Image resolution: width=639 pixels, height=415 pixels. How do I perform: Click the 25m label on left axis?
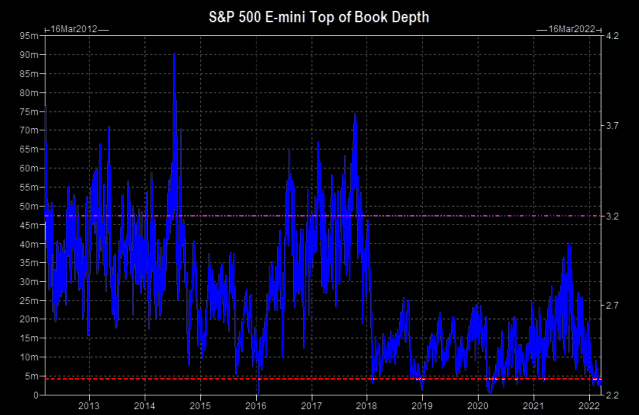29,301
